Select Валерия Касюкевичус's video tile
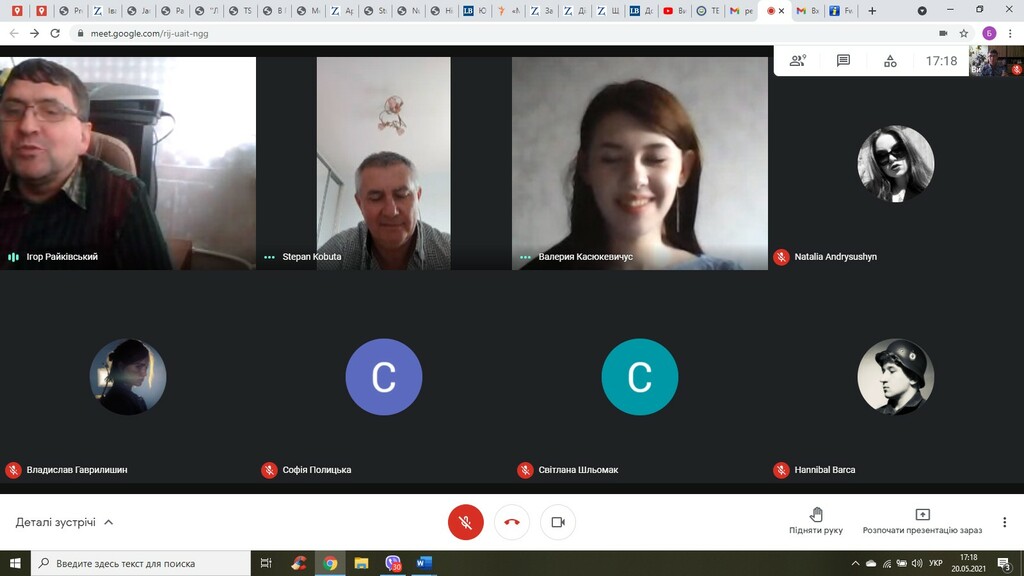This screenshot has width=1024, height=576. pos(639,163)
